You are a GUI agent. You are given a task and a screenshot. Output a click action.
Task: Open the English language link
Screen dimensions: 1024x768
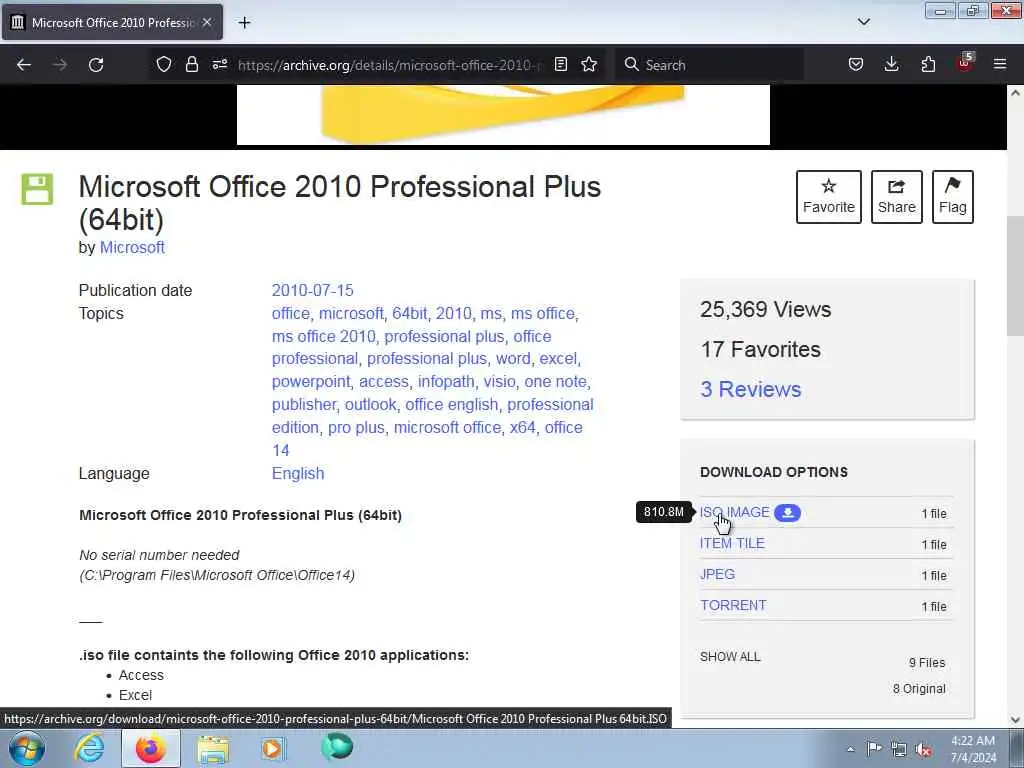coord(298,473)
